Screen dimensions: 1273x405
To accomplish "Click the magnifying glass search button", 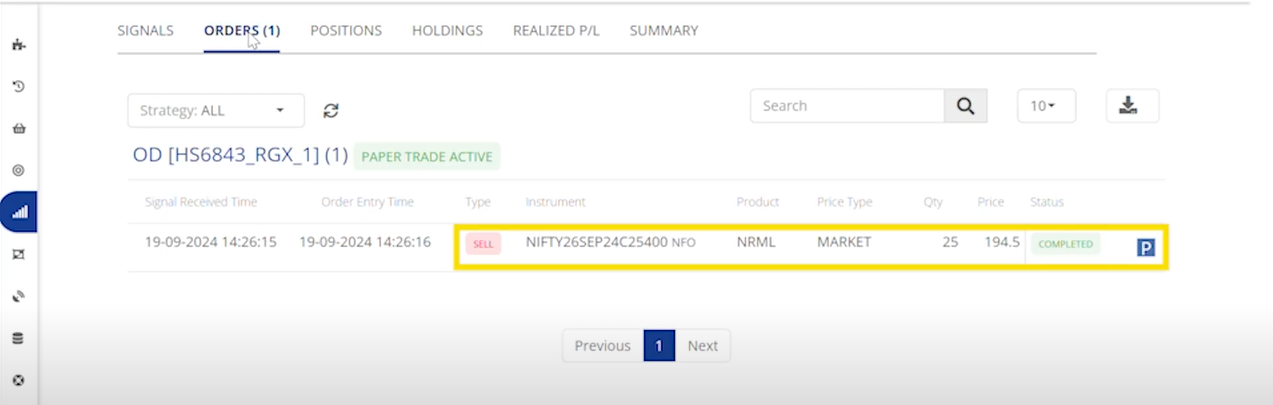I will pos(965,106).
